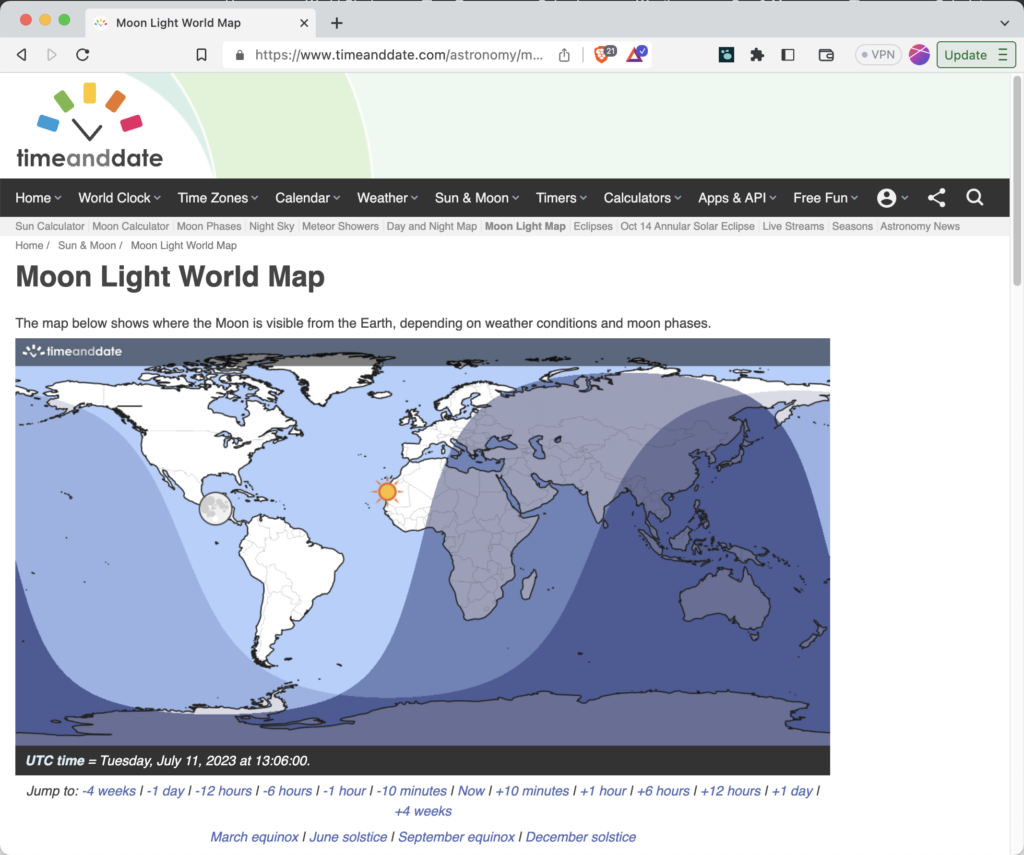
Task: Toggle the VPN button
Action: [878, 55]
